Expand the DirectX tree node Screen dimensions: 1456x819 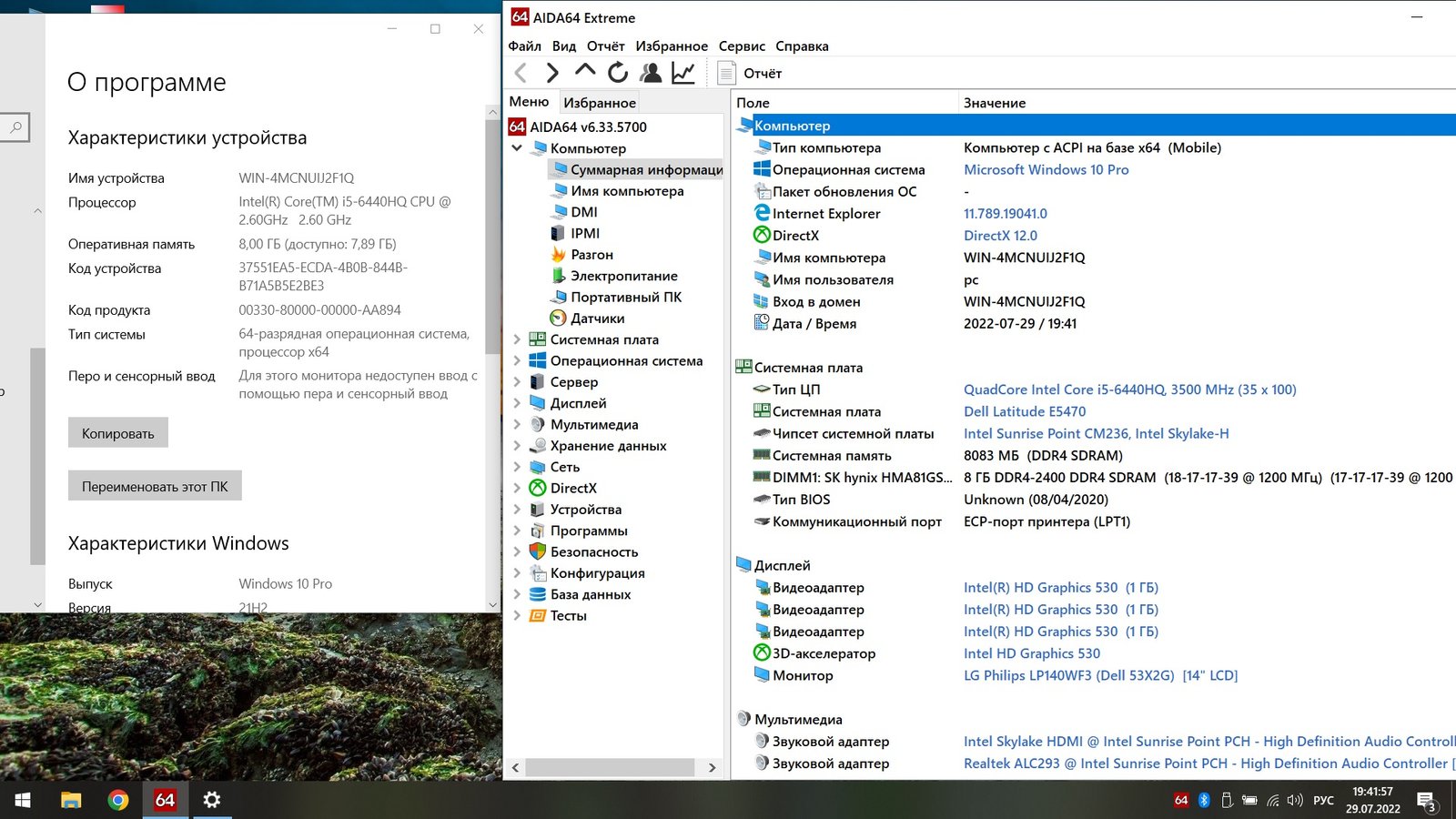point(517,488)
